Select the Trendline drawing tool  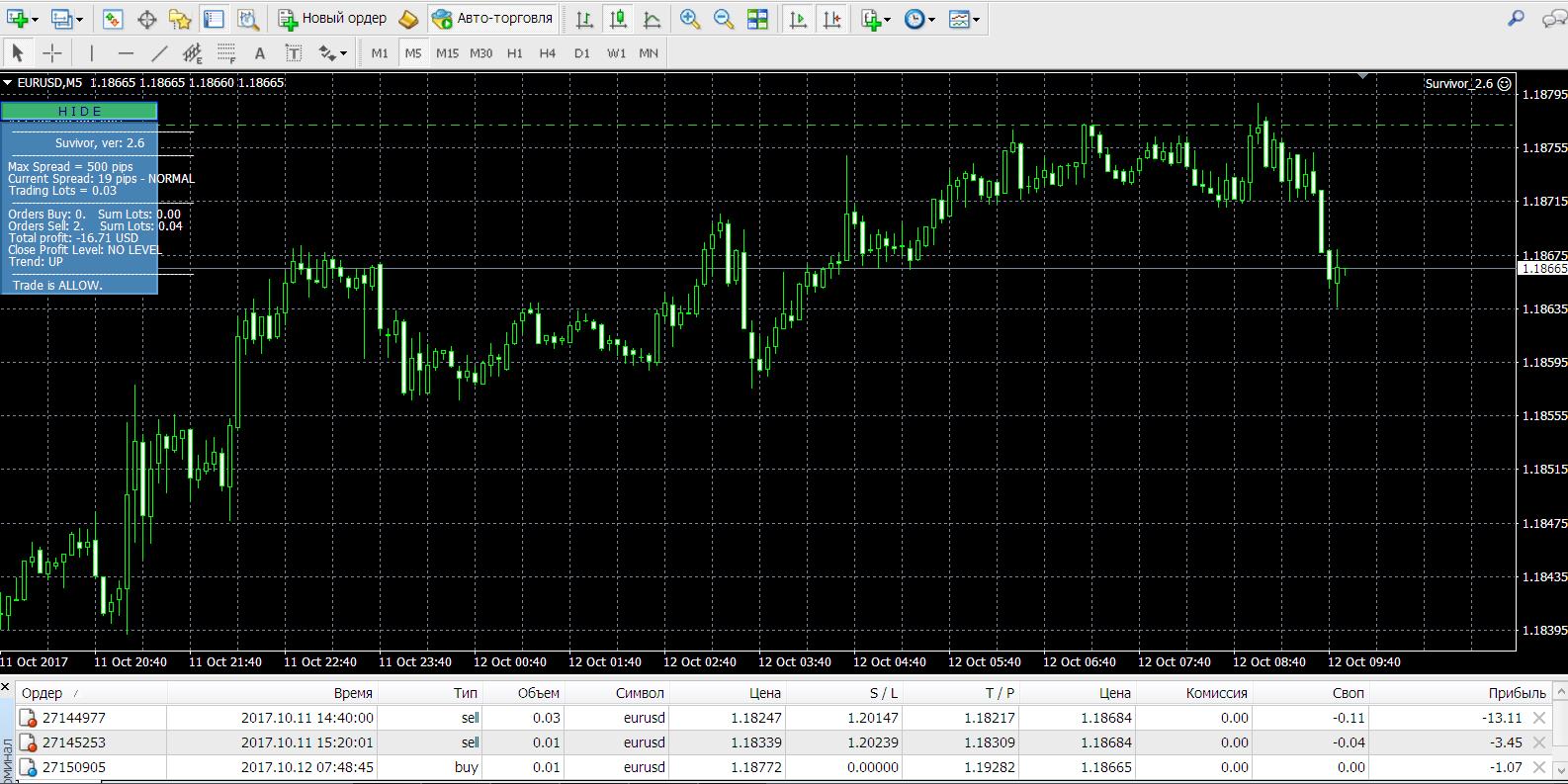(159, 52)
